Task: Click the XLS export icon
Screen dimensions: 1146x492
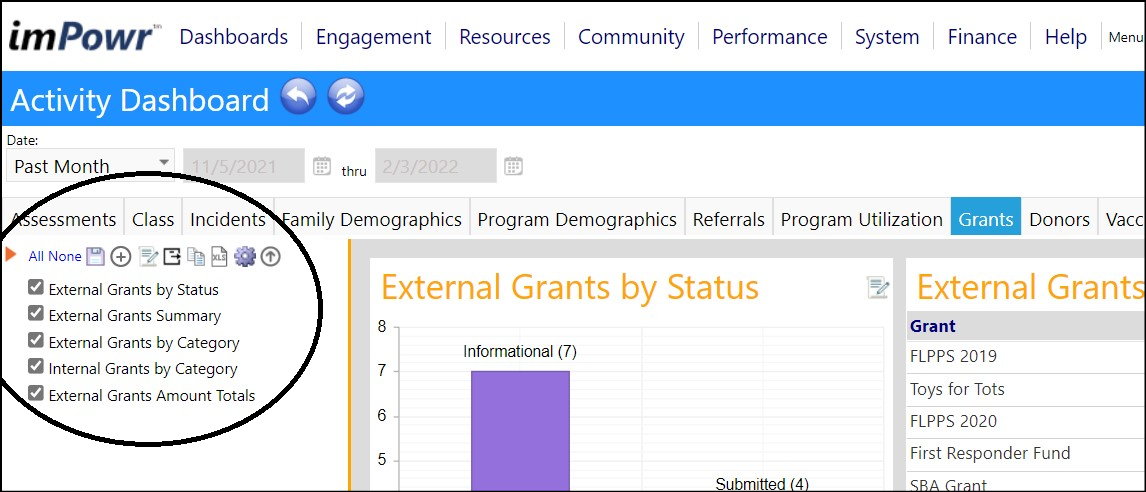Action: [x=219, y=257]
